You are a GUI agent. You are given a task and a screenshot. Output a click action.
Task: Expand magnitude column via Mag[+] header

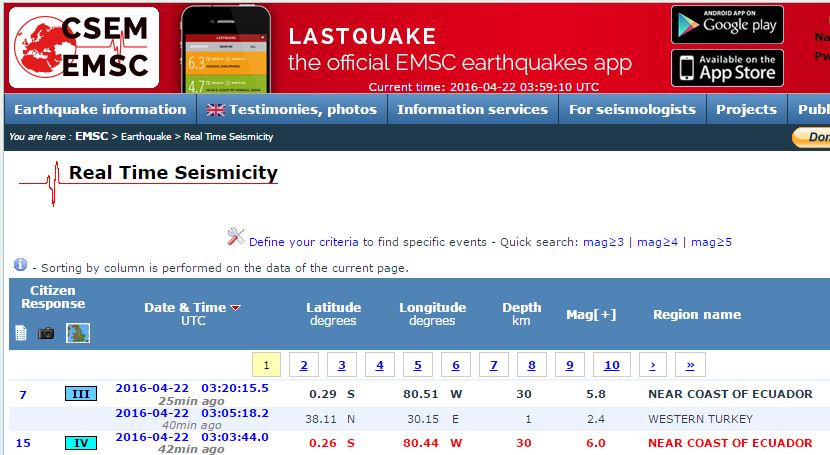(x=591, y=314)
